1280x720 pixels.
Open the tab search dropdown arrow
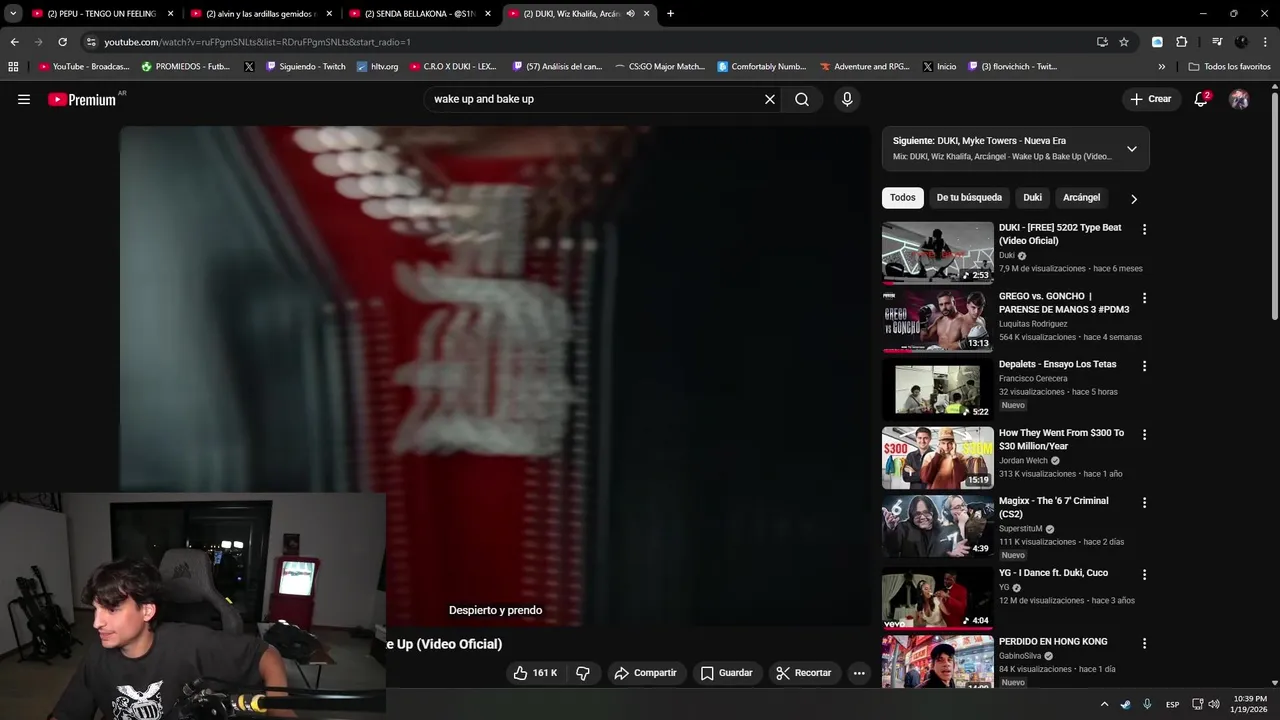(x=13, y=14)
